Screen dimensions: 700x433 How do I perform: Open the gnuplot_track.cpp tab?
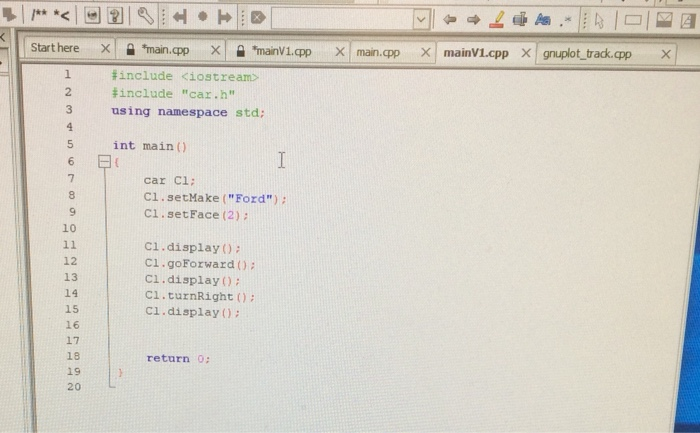coord(587,54)
